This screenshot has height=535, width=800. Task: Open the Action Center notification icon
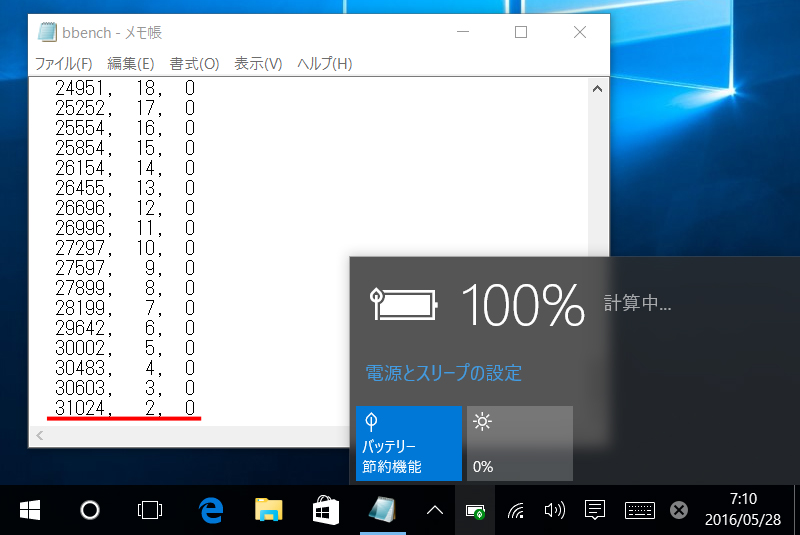pos(594,511)
